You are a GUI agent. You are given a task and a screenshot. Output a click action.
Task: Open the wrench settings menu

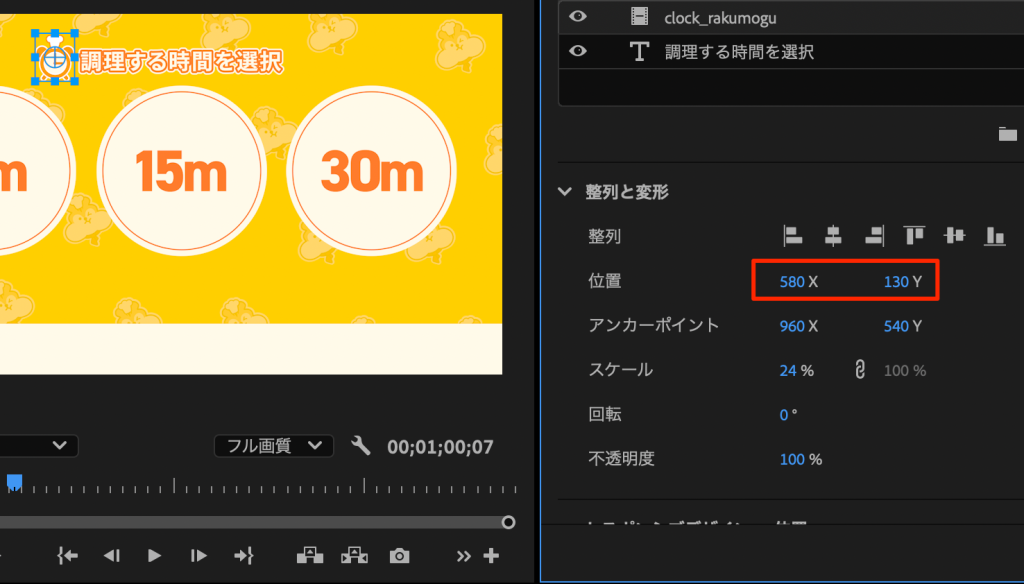point(361,446)
